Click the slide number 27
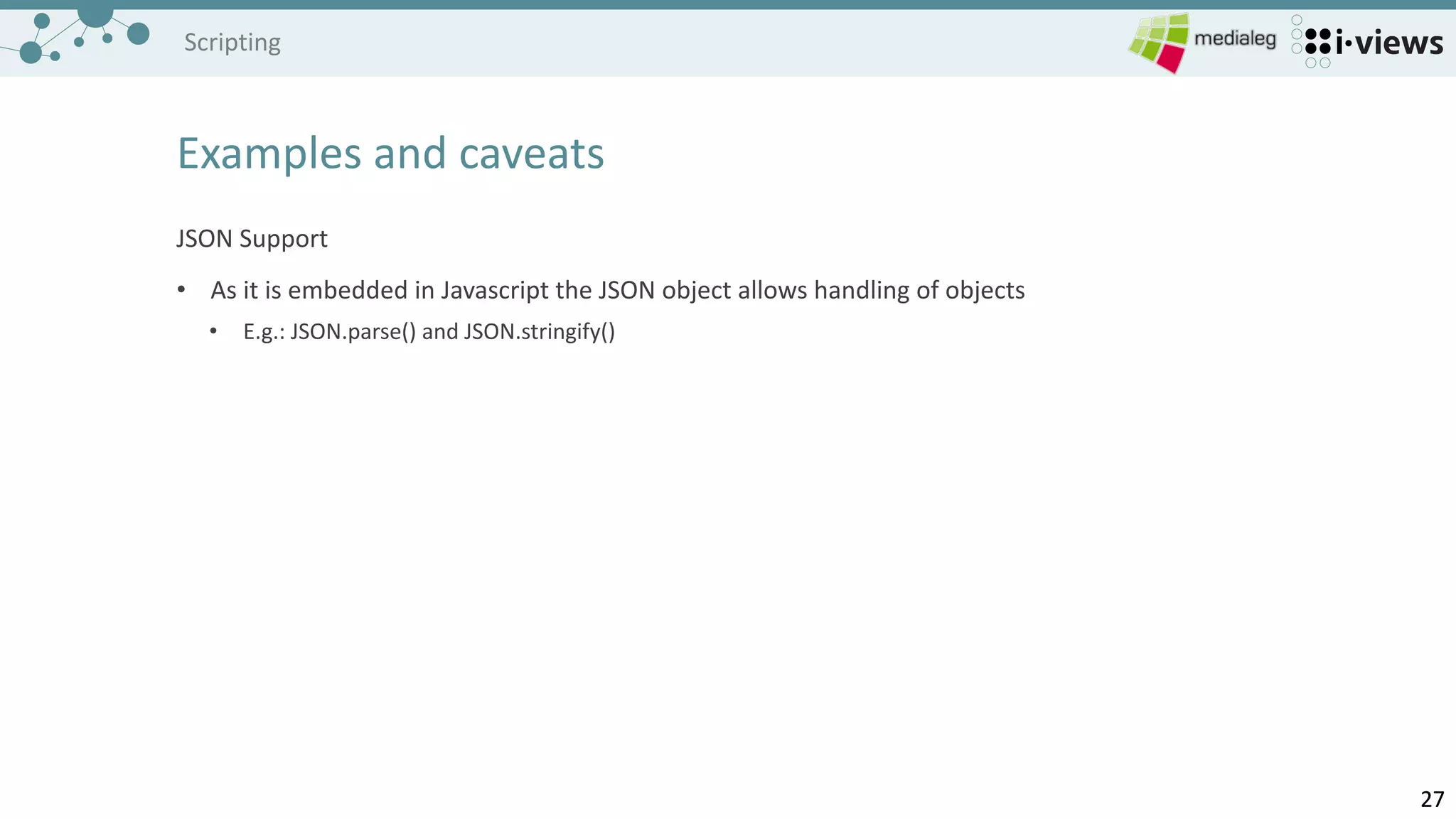The width and height of the screenshot is (1456, 819). tap(1433, 799)
